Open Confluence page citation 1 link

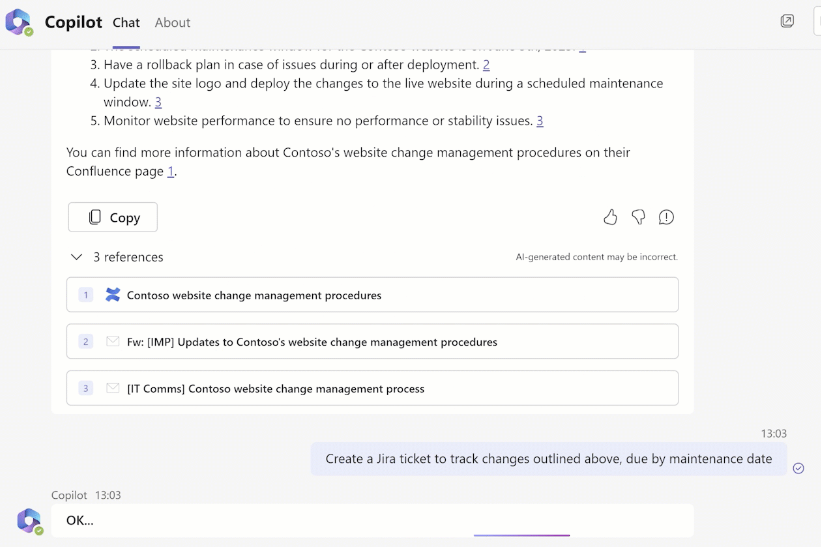pyautogui.click(x=170, y=171)
